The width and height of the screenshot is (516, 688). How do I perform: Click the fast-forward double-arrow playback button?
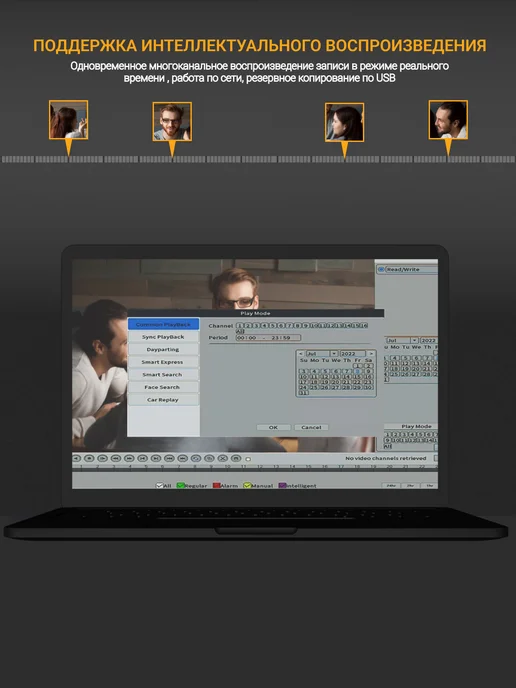[x=129, y=458]
